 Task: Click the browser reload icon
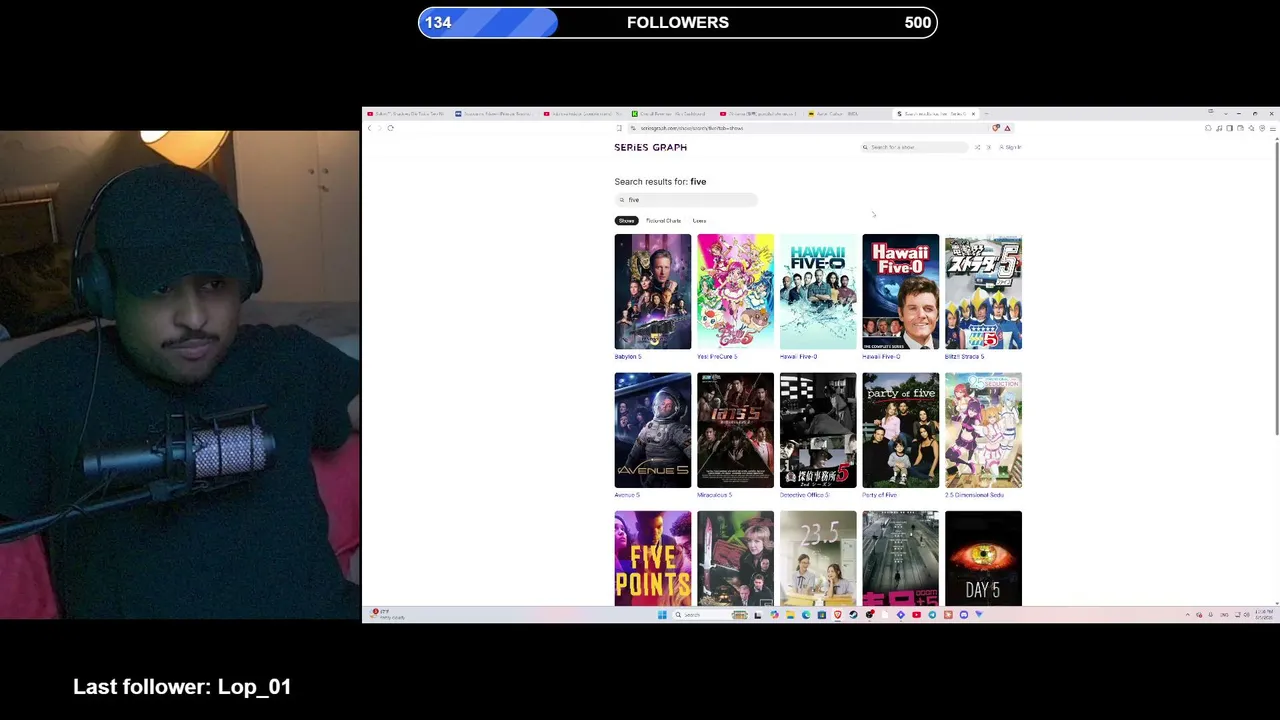coord(391,128)
